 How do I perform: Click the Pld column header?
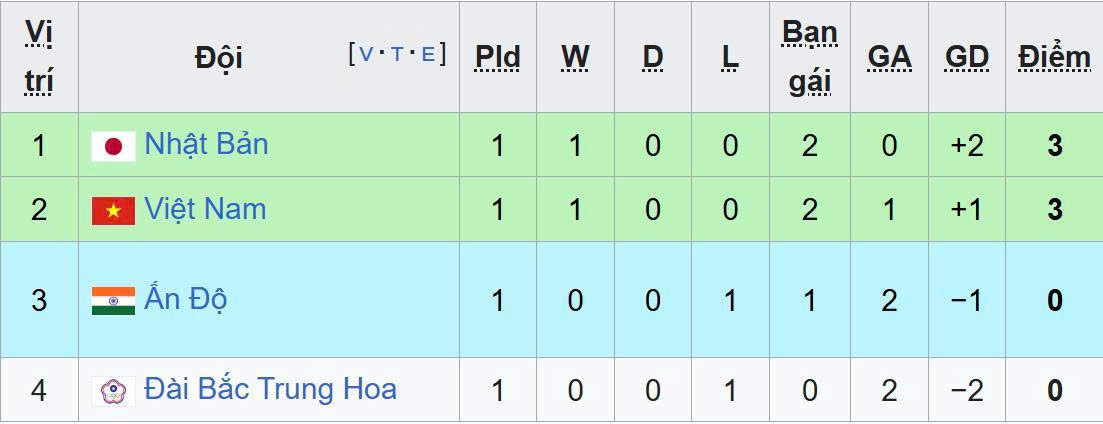[x=497, y=58]
